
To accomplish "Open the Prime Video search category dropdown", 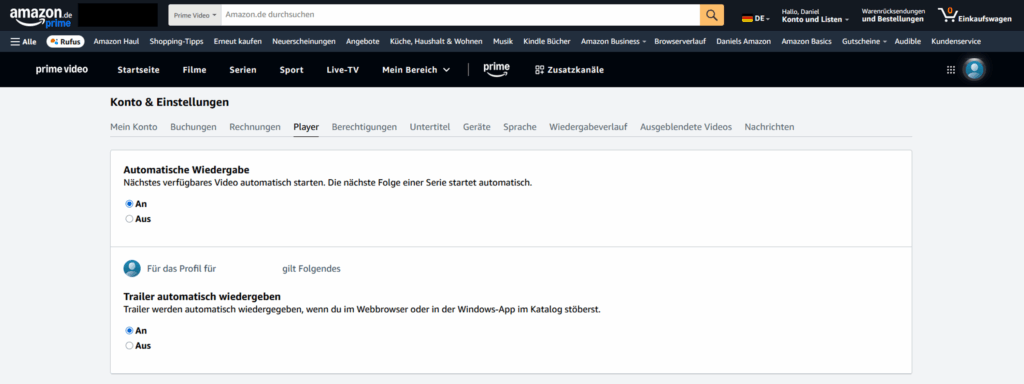I will (x=195, y=15).
